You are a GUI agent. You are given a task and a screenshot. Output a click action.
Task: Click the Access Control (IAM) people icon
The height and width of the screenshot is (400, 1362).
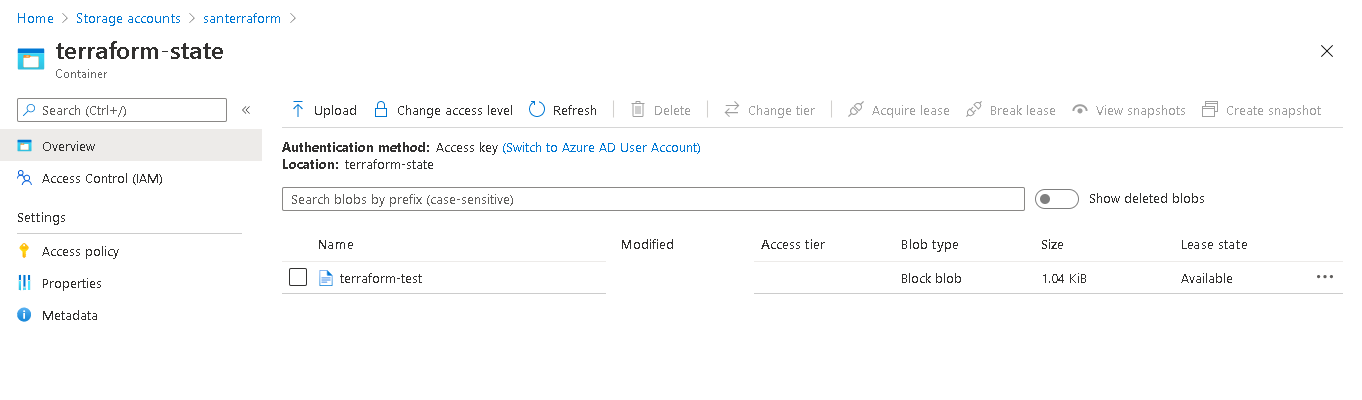click(25, 178)
